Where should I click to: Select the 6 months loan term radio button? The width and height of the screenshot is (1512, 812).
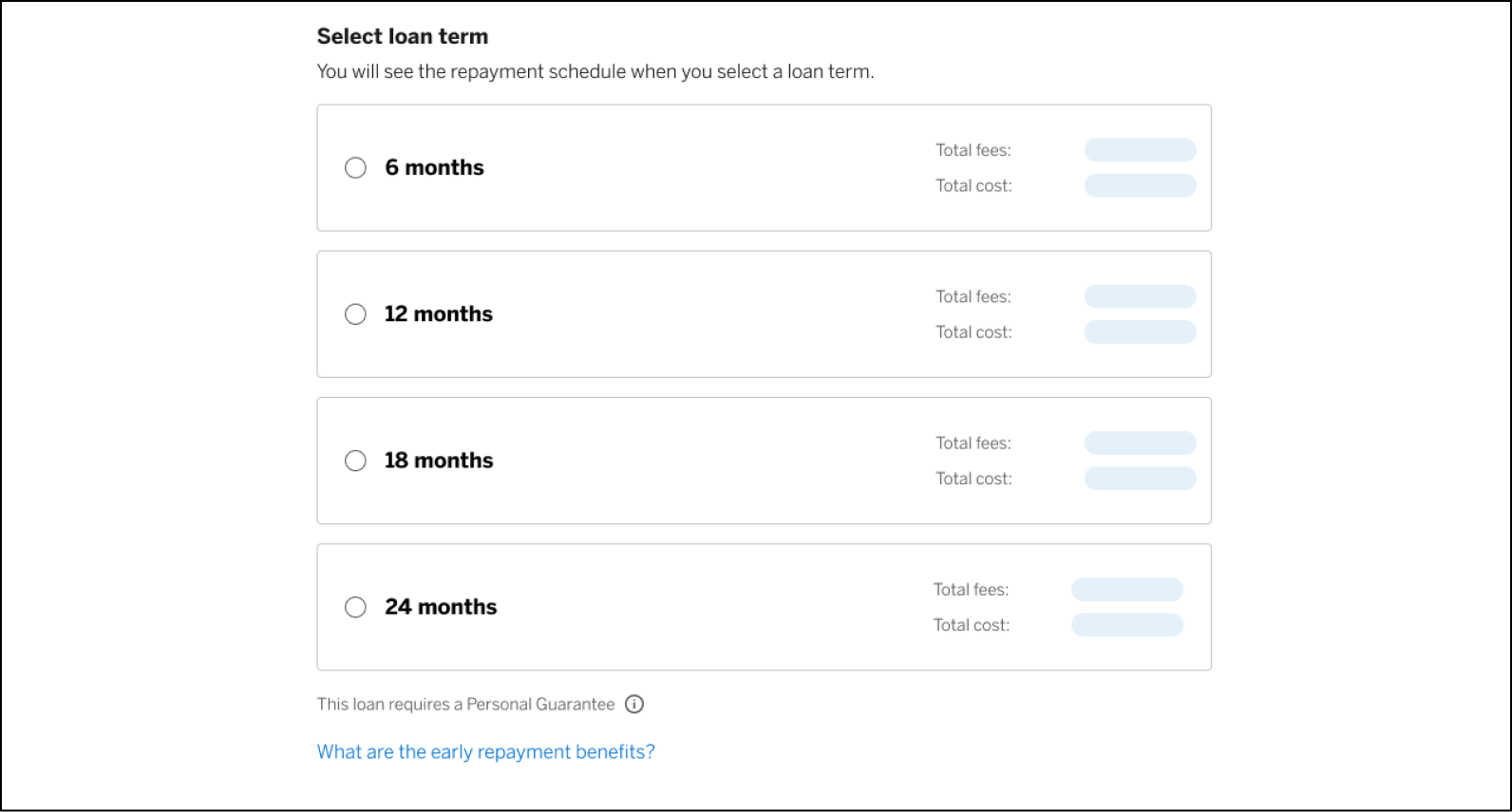point(355,167)
